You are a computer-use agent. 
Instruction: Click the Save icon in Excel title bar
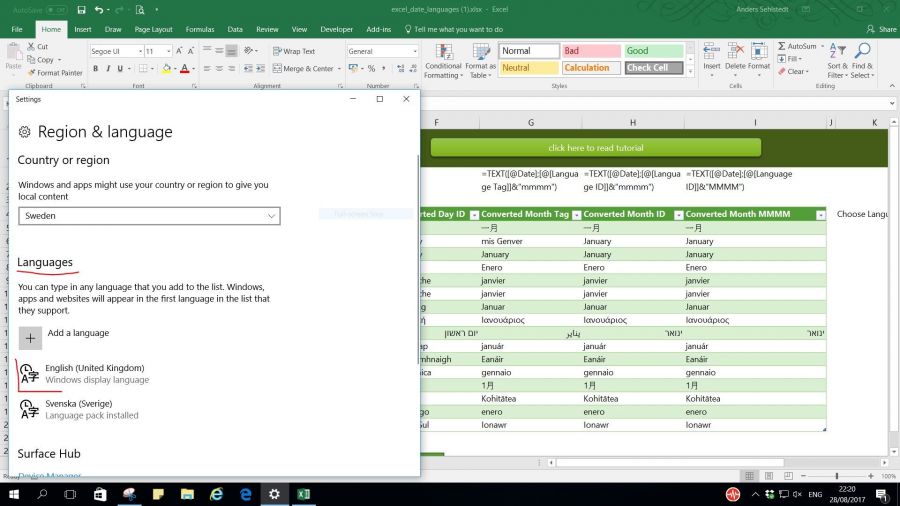(82, 10)
